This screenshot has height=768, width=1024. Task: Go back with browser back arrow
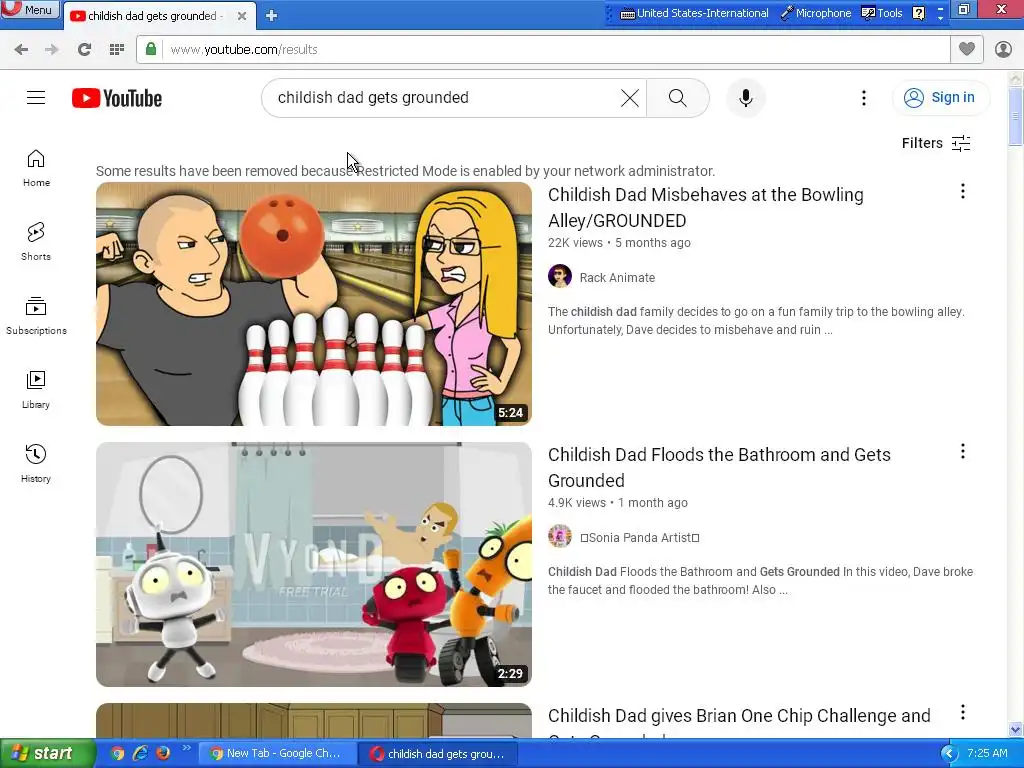pyautogui.click(x=21, y=50)
